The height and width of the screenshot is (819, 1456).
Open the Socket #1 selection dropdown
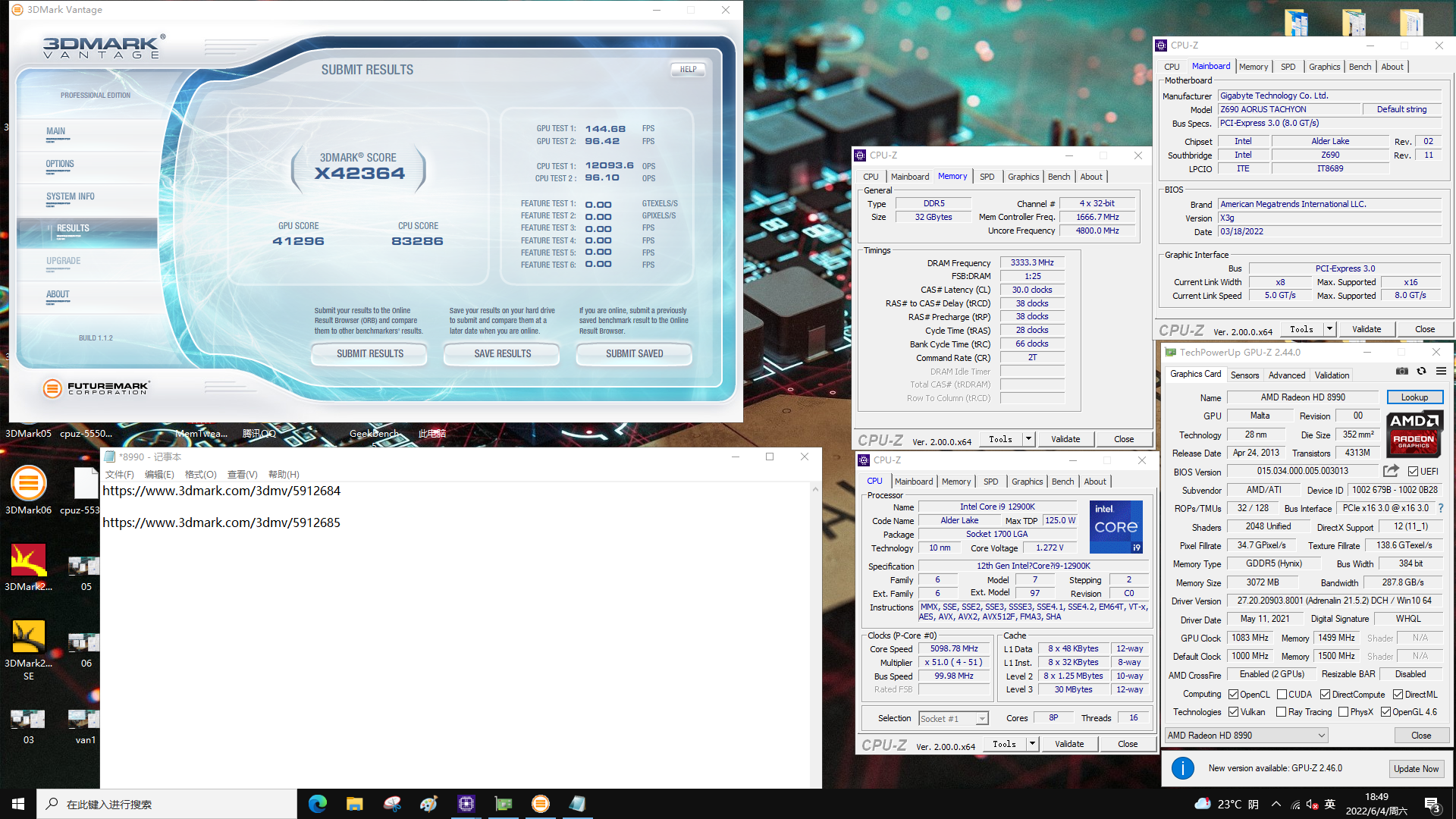click(x=953, y=719)
